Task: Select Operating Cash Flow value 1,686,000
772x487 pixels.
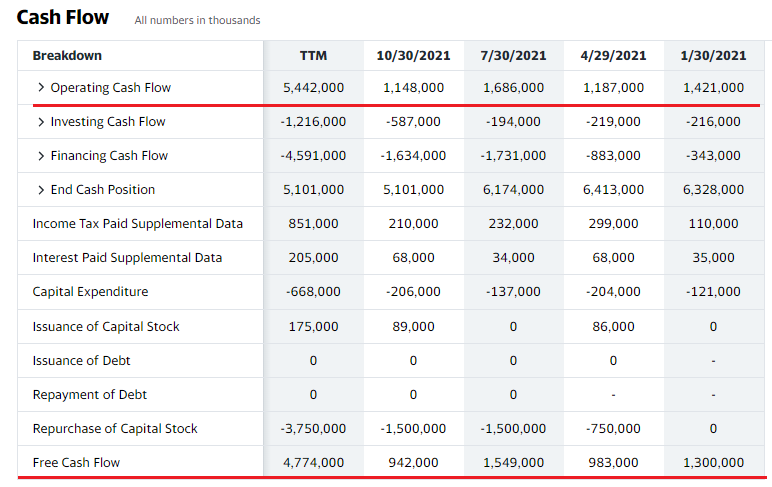Action: (513, 88)
